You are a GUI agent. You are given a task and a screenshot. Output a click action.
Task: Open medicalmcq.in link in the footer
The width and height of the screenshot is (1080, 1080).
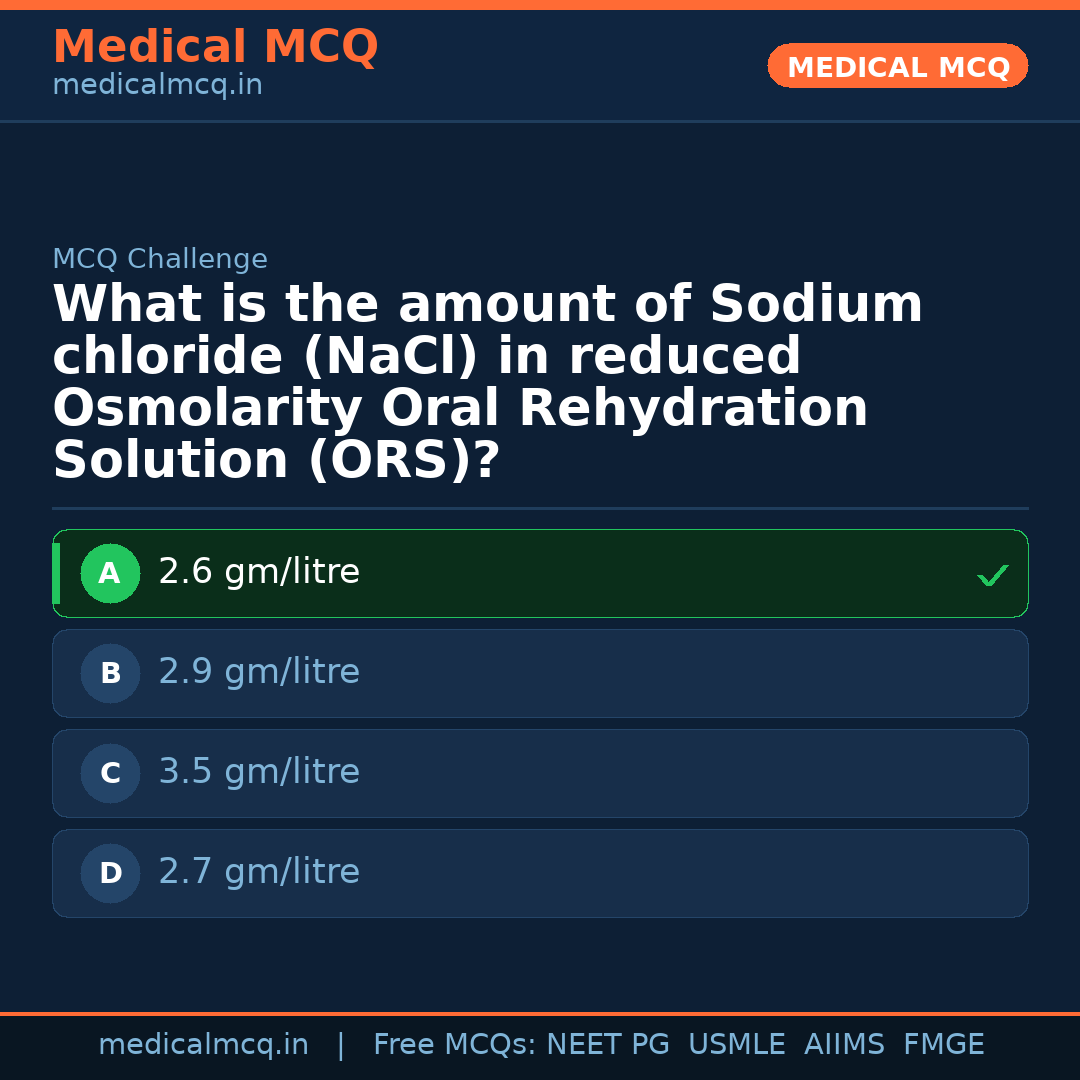203,1045
